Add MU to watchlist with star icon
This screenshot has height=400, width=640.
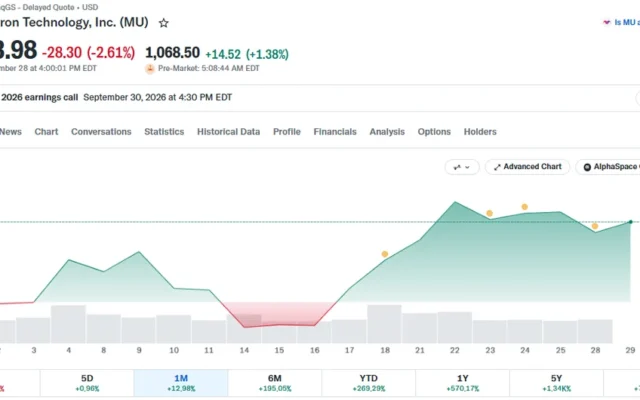click(x=164, y=23)
